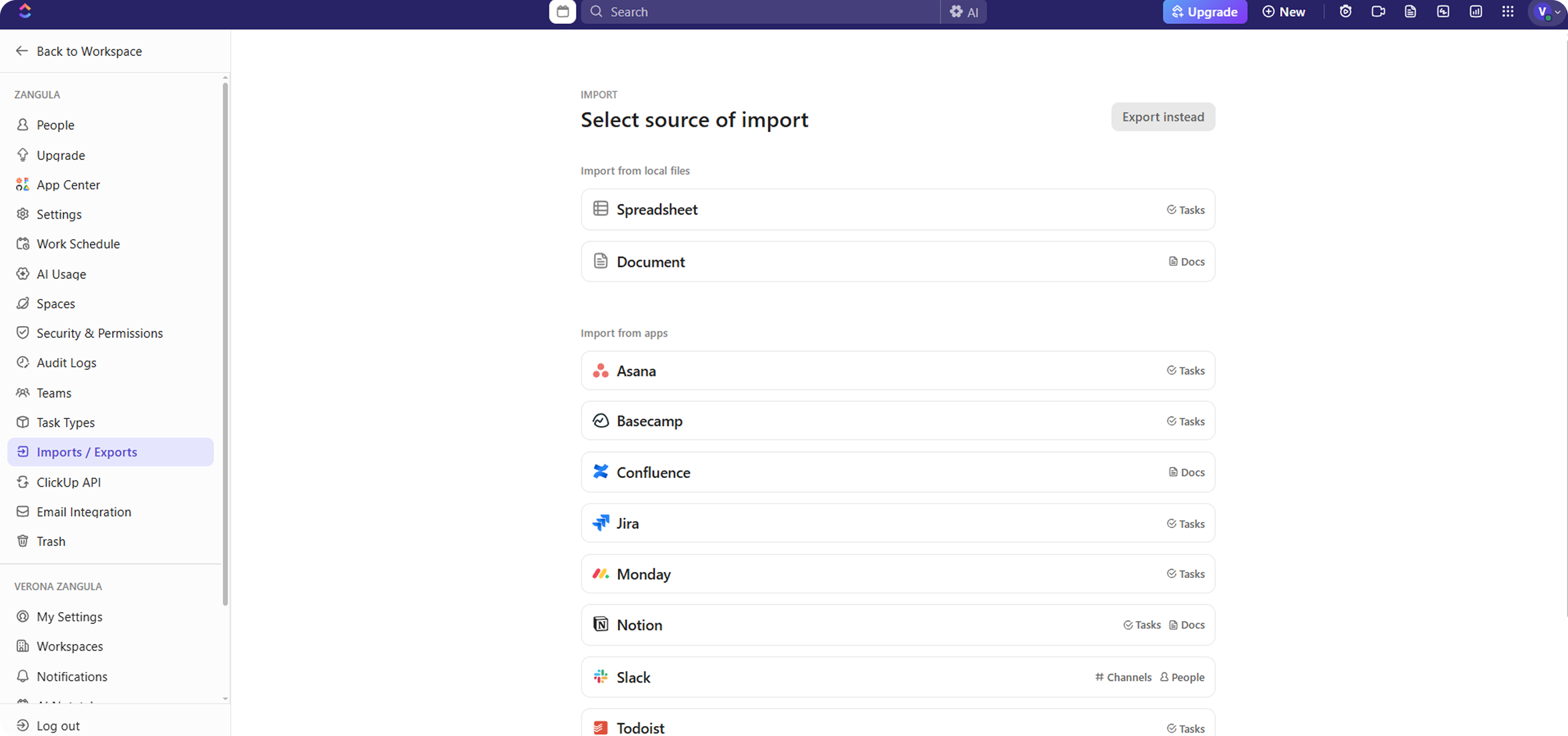
Task: Click the AI button in search bar
Action: 964,11
